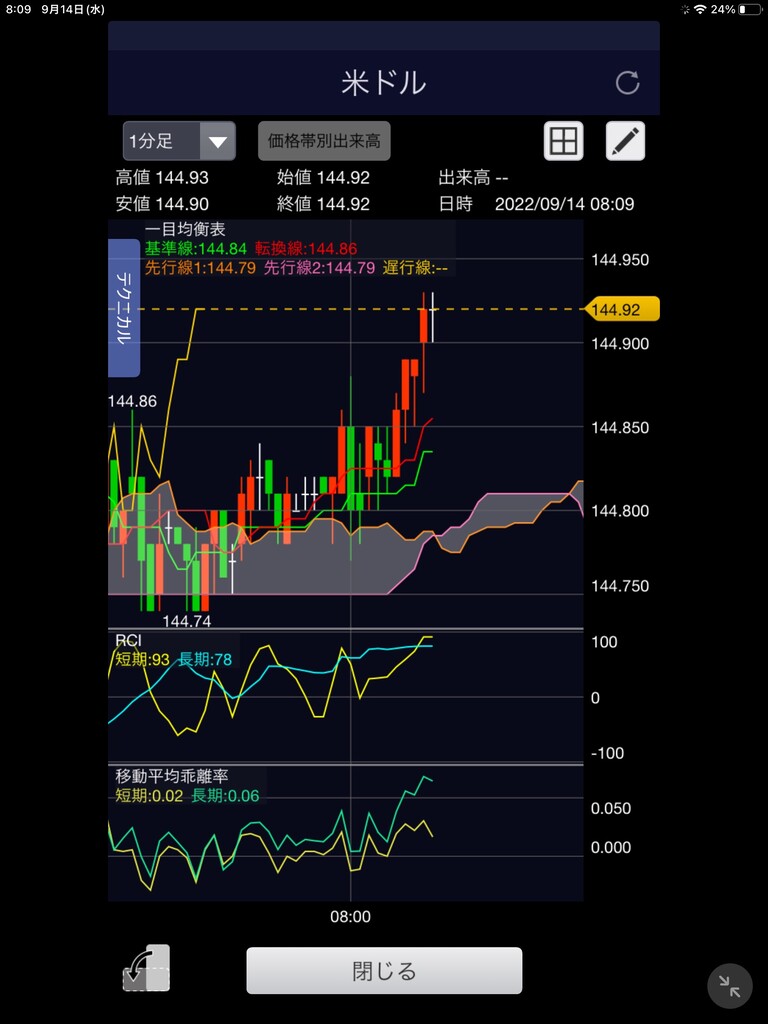
Task: Tap the 144.850 price axis label
Action: tap(620, 428)
